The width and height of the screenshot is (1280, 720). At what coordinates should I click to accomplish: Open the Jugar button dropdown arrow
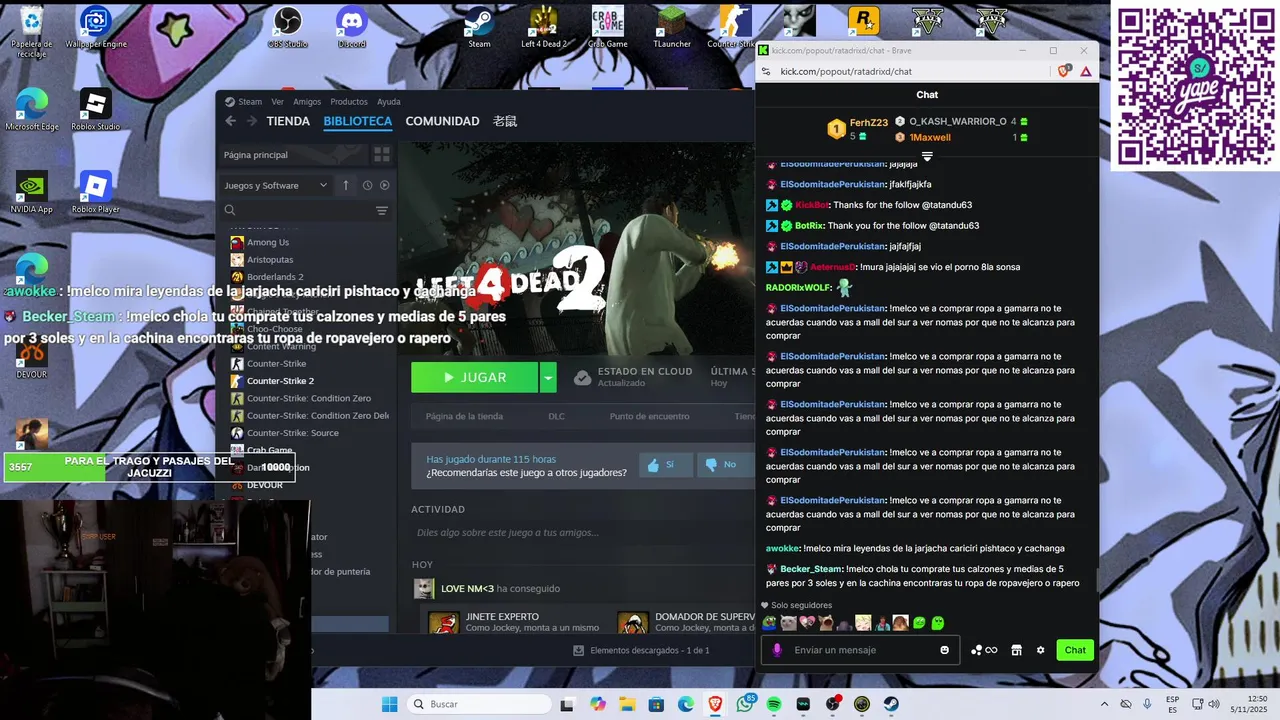tap(548, 377)
